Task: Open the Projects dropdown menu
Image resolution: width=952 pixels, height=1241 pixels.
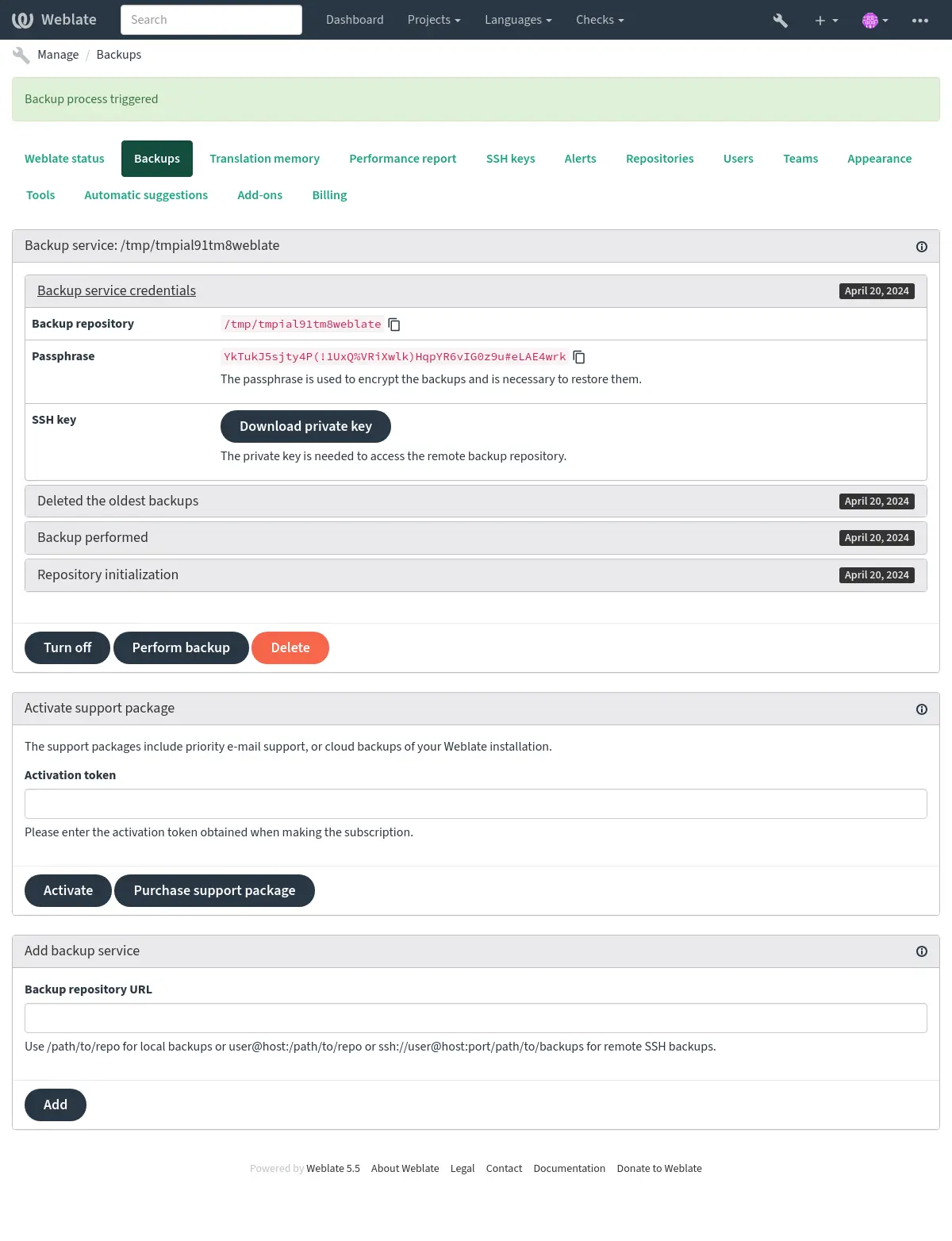Action: point(434,20)
